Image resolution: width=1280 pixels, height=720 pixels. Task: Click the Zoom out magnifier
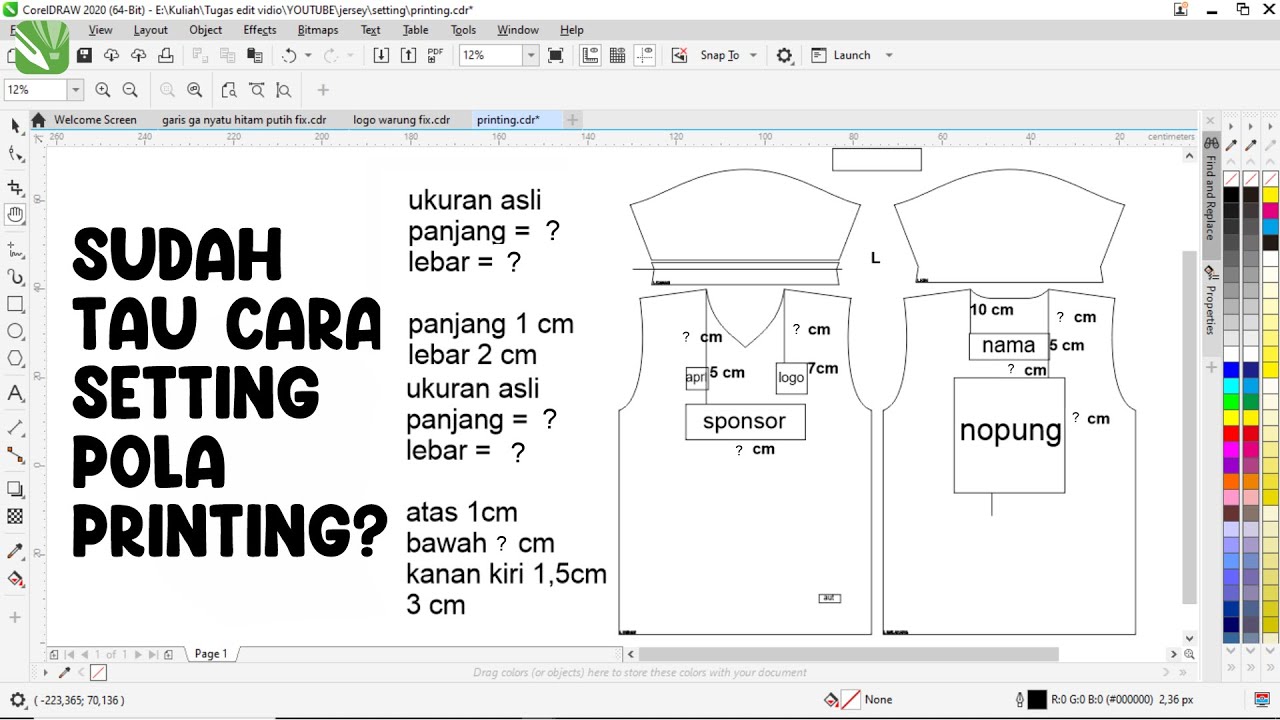point(130,90)
